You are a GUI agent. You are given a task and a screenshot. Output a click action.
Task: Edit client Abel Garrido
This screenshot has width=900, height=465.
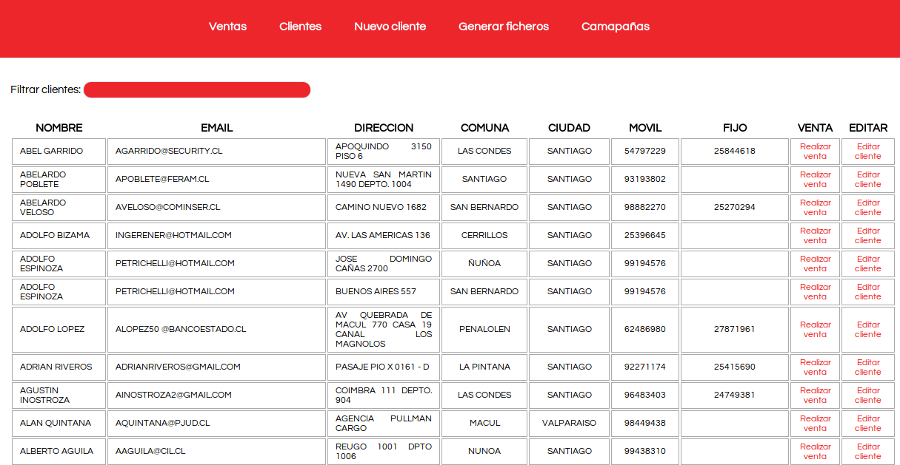[x=868, y=151]
